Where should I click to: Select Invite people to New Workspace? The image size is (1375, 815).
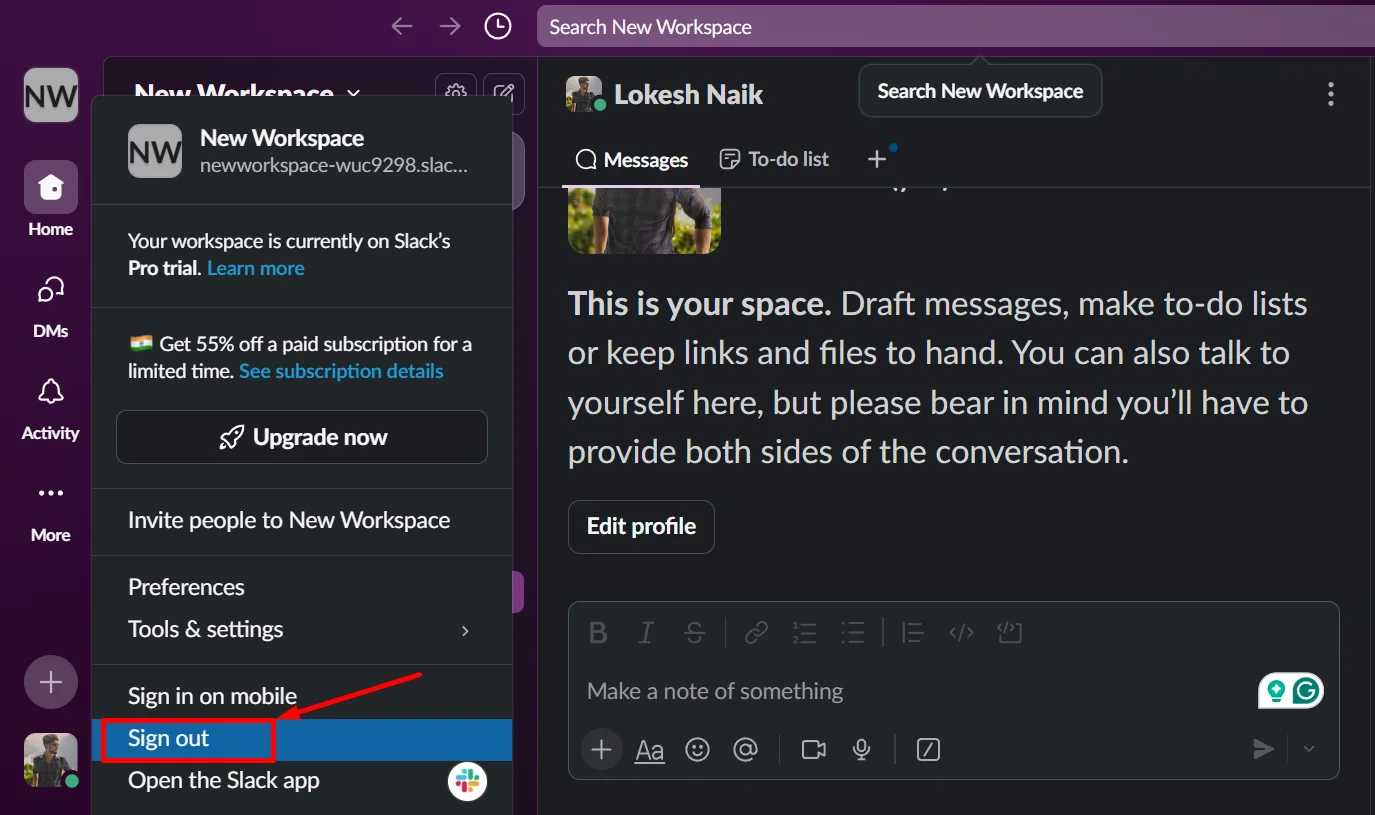pos(302,520)
